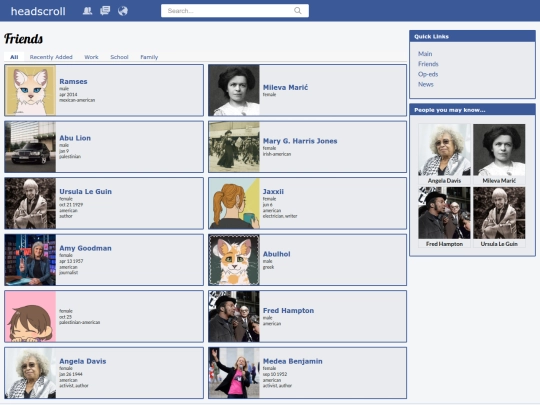The image size is (540, 405).
Task: Click Ursula Le Guin photo in friends list
Action: 30,203
